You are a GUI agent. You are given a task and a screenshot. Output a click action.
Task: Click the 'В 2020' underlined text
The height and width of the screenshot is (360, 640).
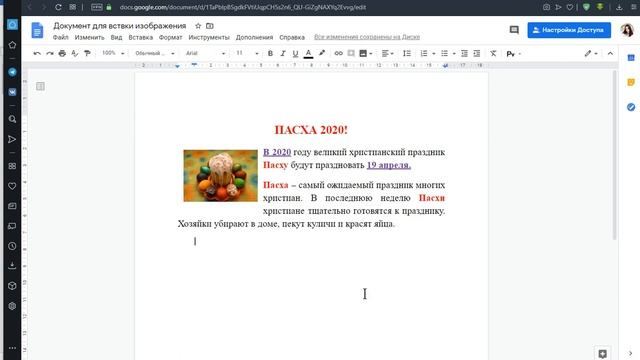pyautogui.click(x=277, y=152)
